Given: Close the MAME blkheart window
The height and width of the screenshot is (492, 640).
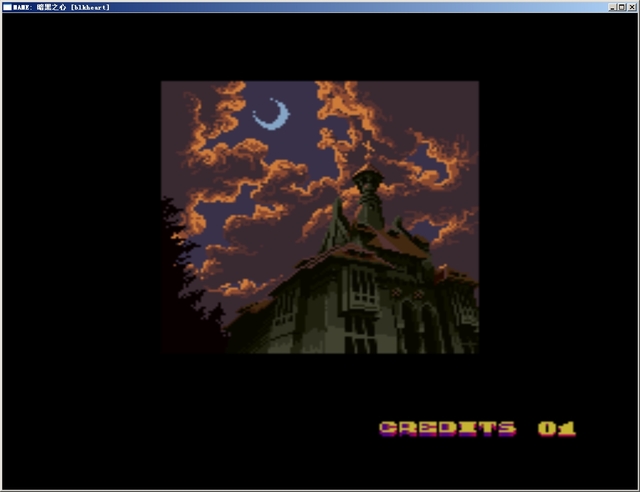Looking at the screenshot, I should 632,7.
